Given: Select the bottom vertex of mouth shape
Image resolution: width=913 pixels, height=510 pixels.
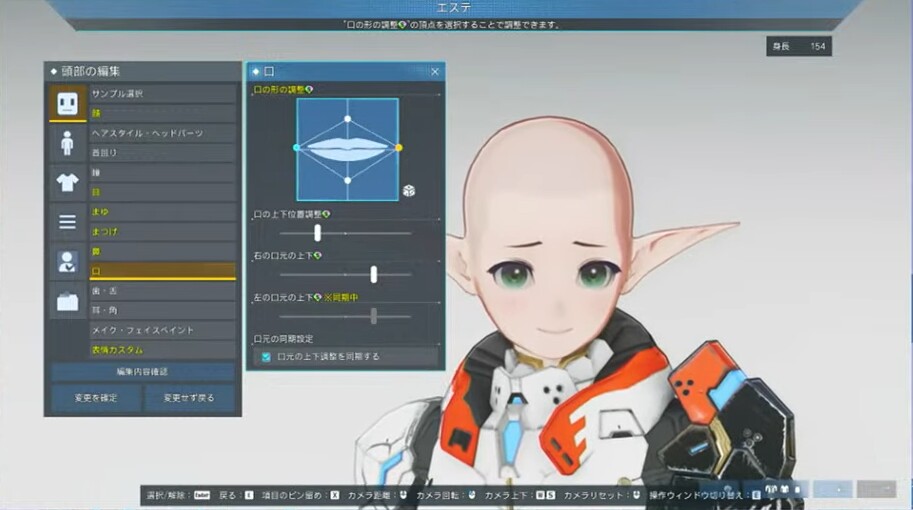Looking at the screenshot, I should click(x=348, y=180).
